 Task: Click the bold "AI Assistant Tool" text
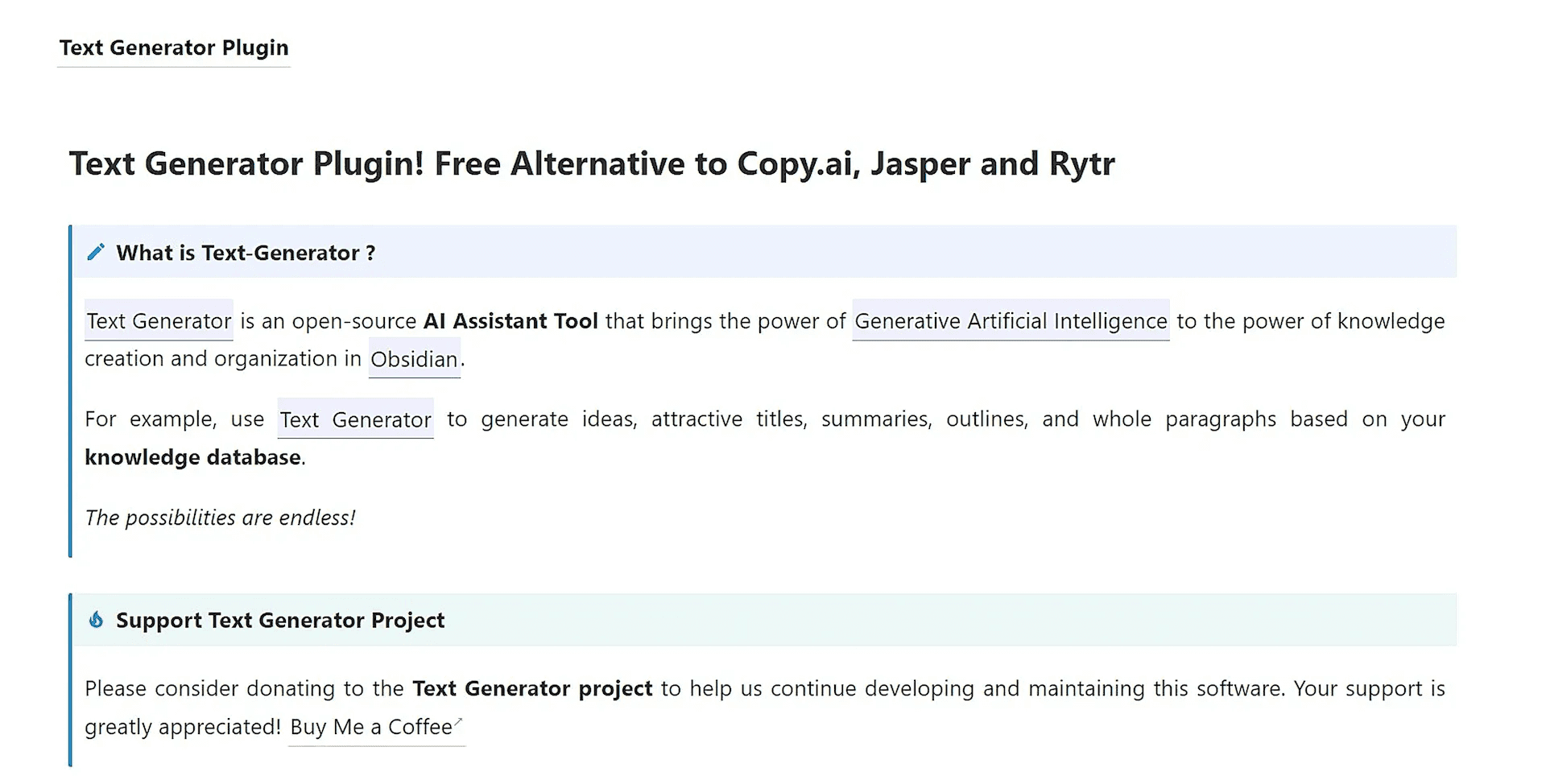tap(511, 321)
